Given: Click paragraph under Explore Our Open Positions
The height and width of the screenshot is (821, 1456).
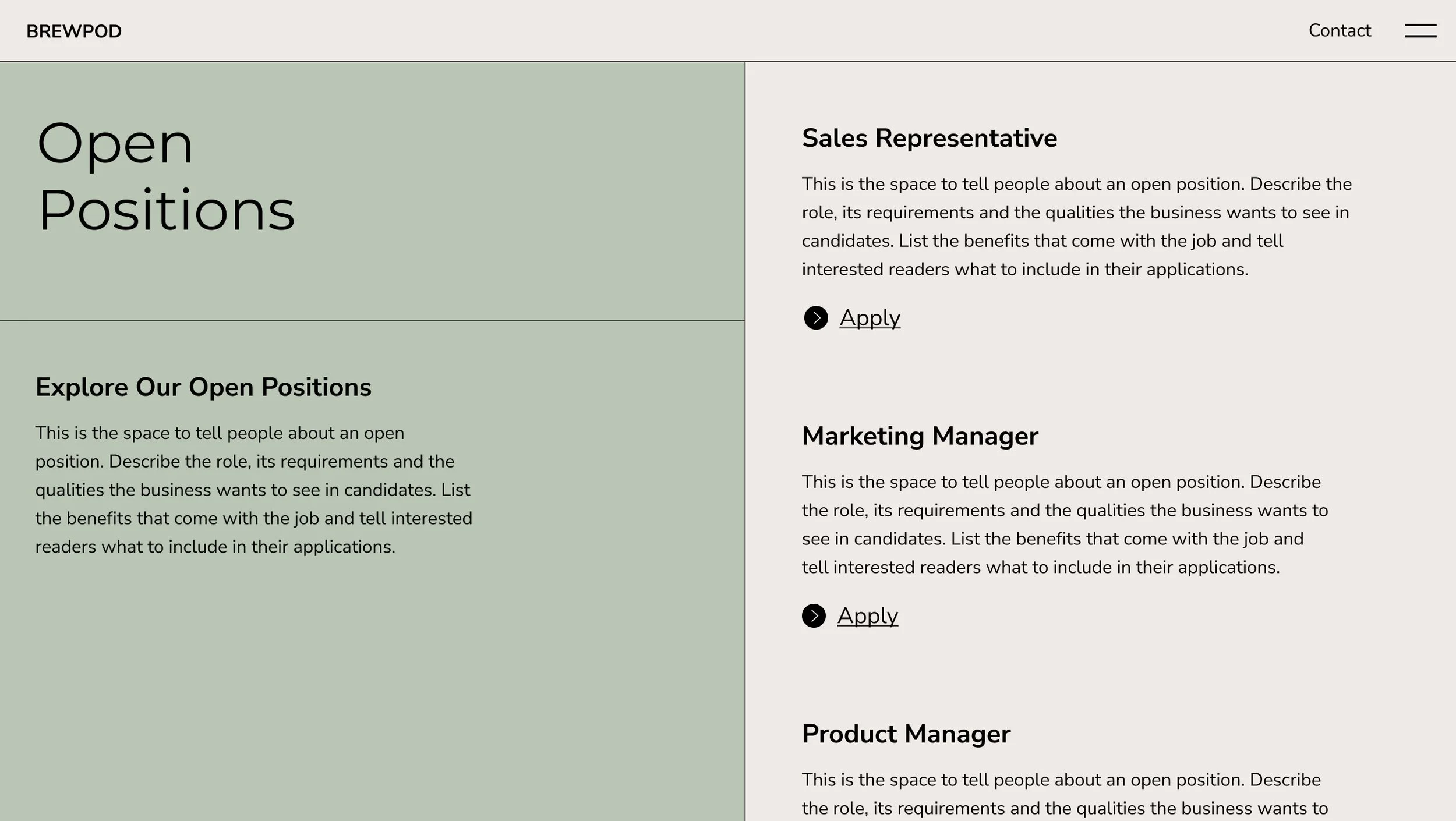Looking at the screenshot, I should (x=253, y=490).
